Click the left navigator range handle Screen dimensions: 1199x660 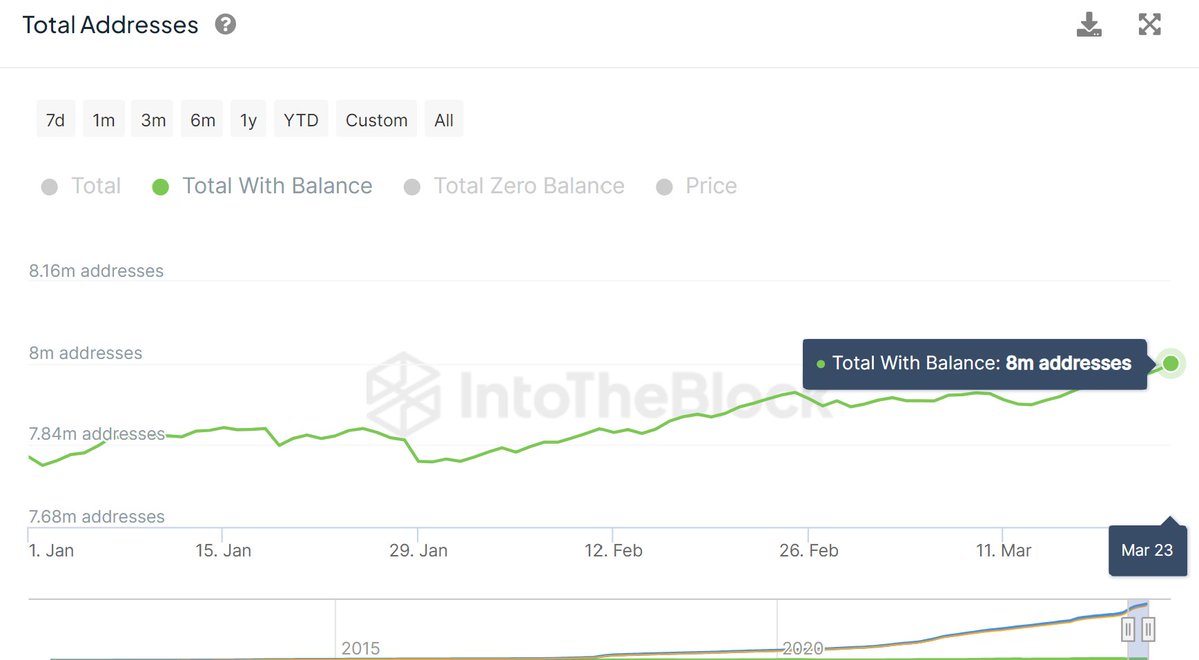1128,629
